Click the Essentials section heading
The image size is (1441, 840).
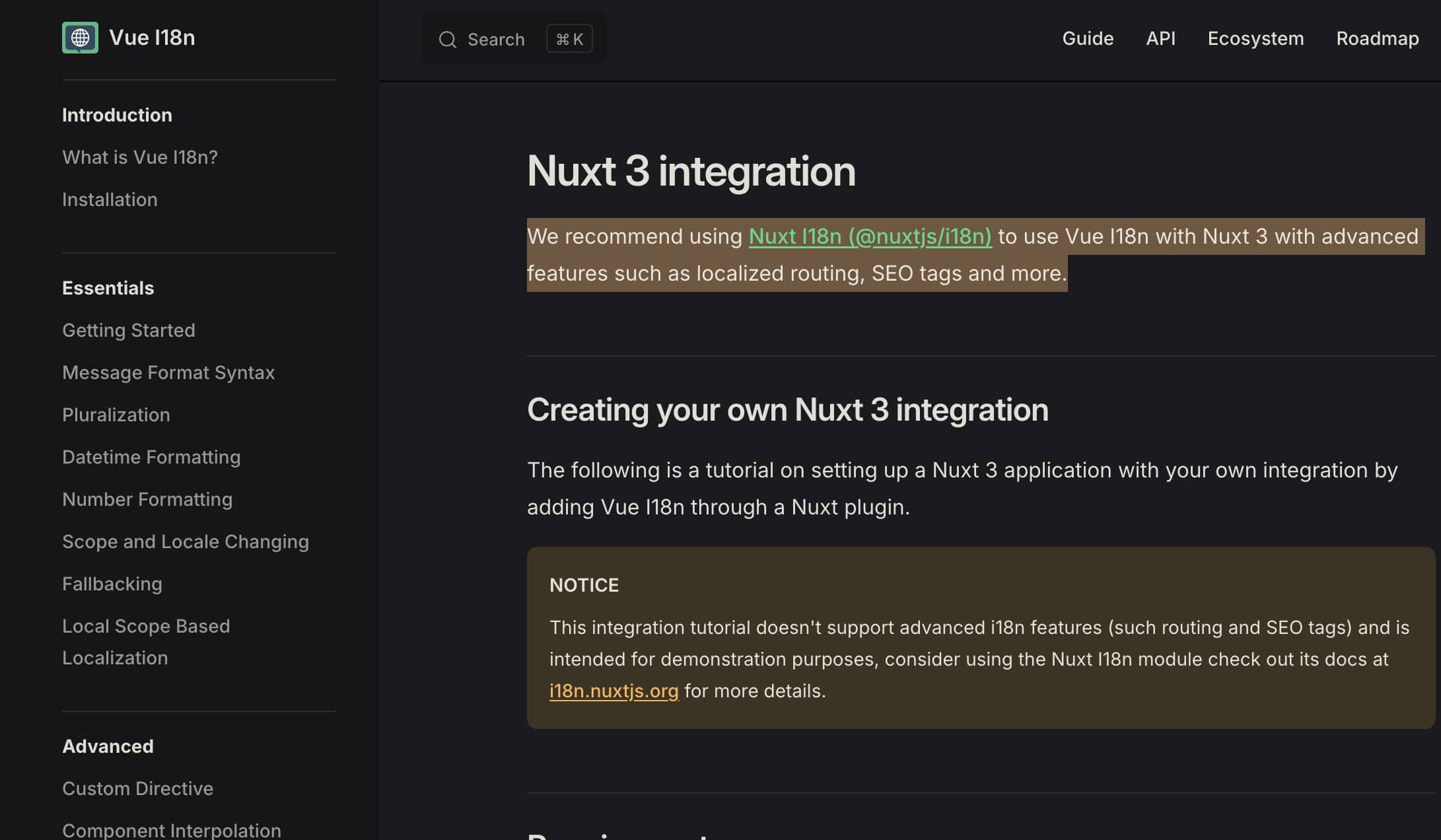coord(108,288)
